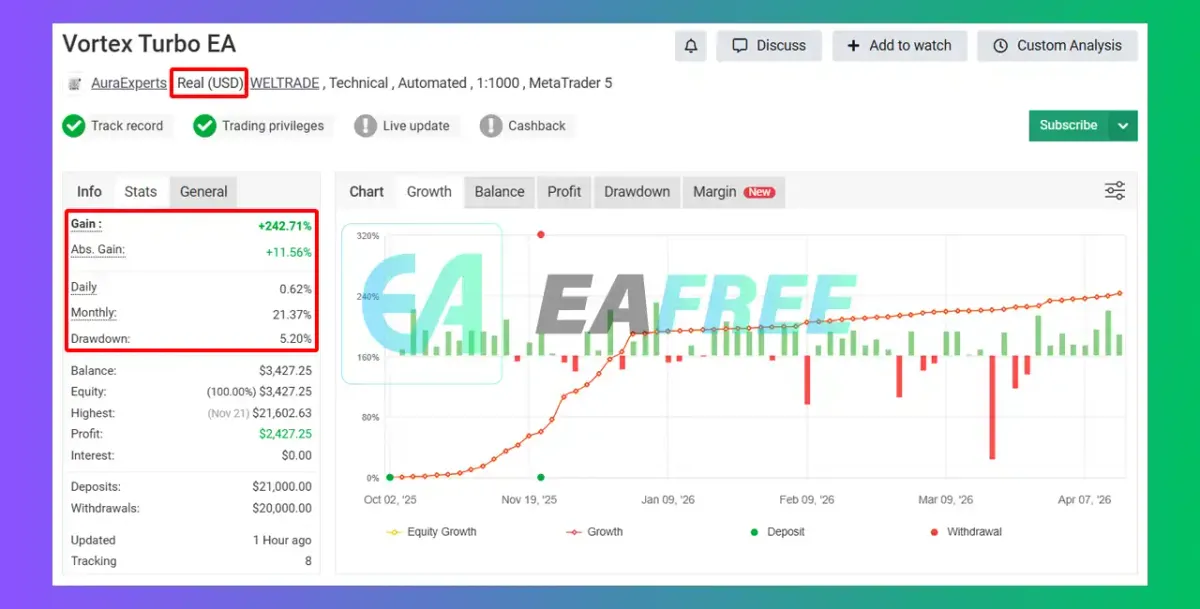Click the Abs. Gain label

coord(98,250)
